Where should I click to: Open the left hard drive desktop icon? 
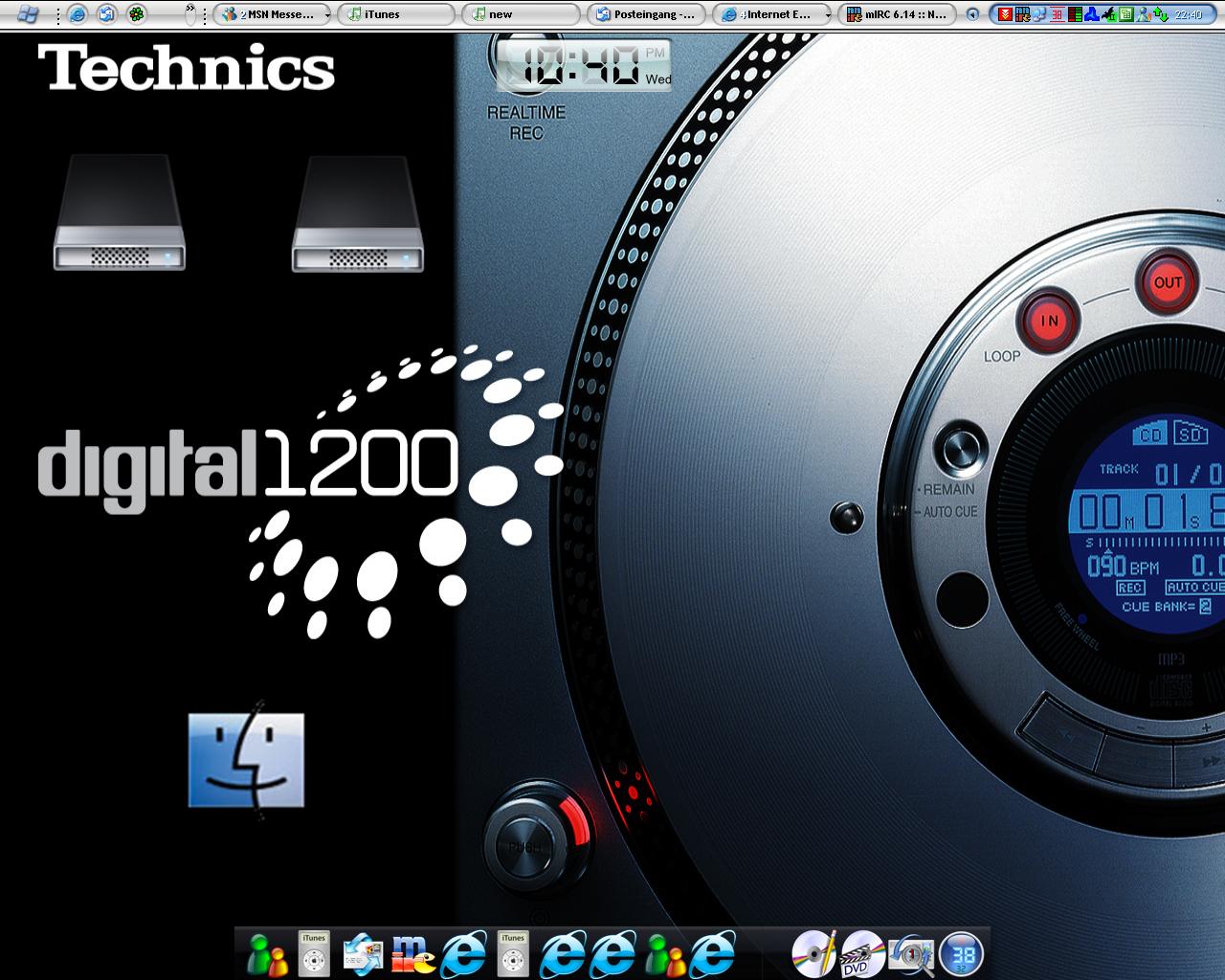coord(119,213)
